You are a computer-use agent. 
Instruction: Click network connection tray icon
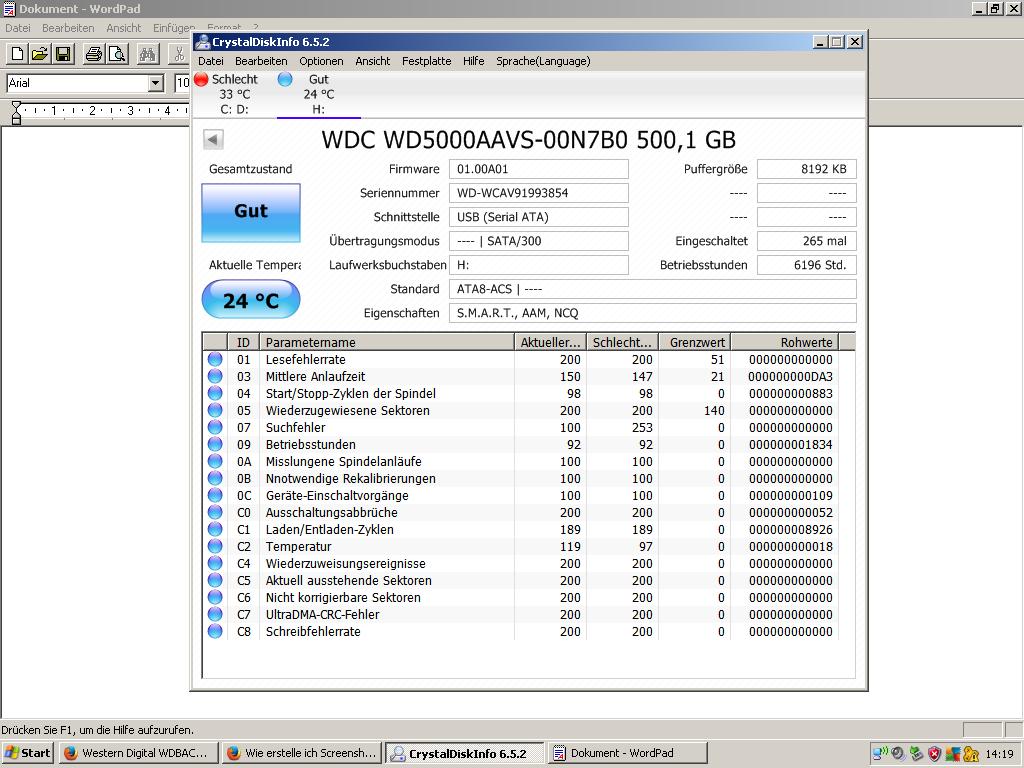point(880,753)
